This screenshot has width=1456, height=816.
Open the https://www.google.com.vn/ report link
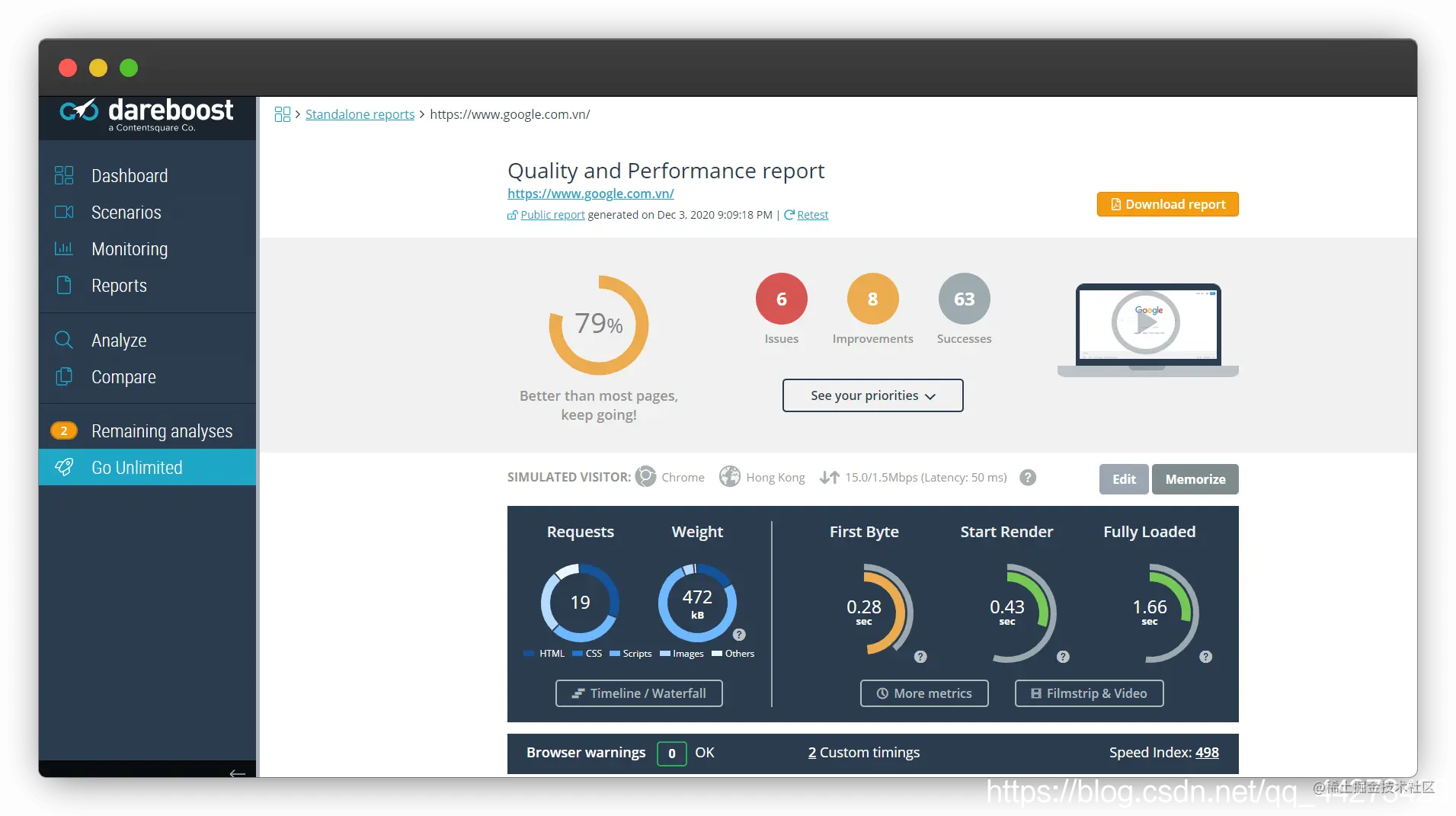point(590,194)
